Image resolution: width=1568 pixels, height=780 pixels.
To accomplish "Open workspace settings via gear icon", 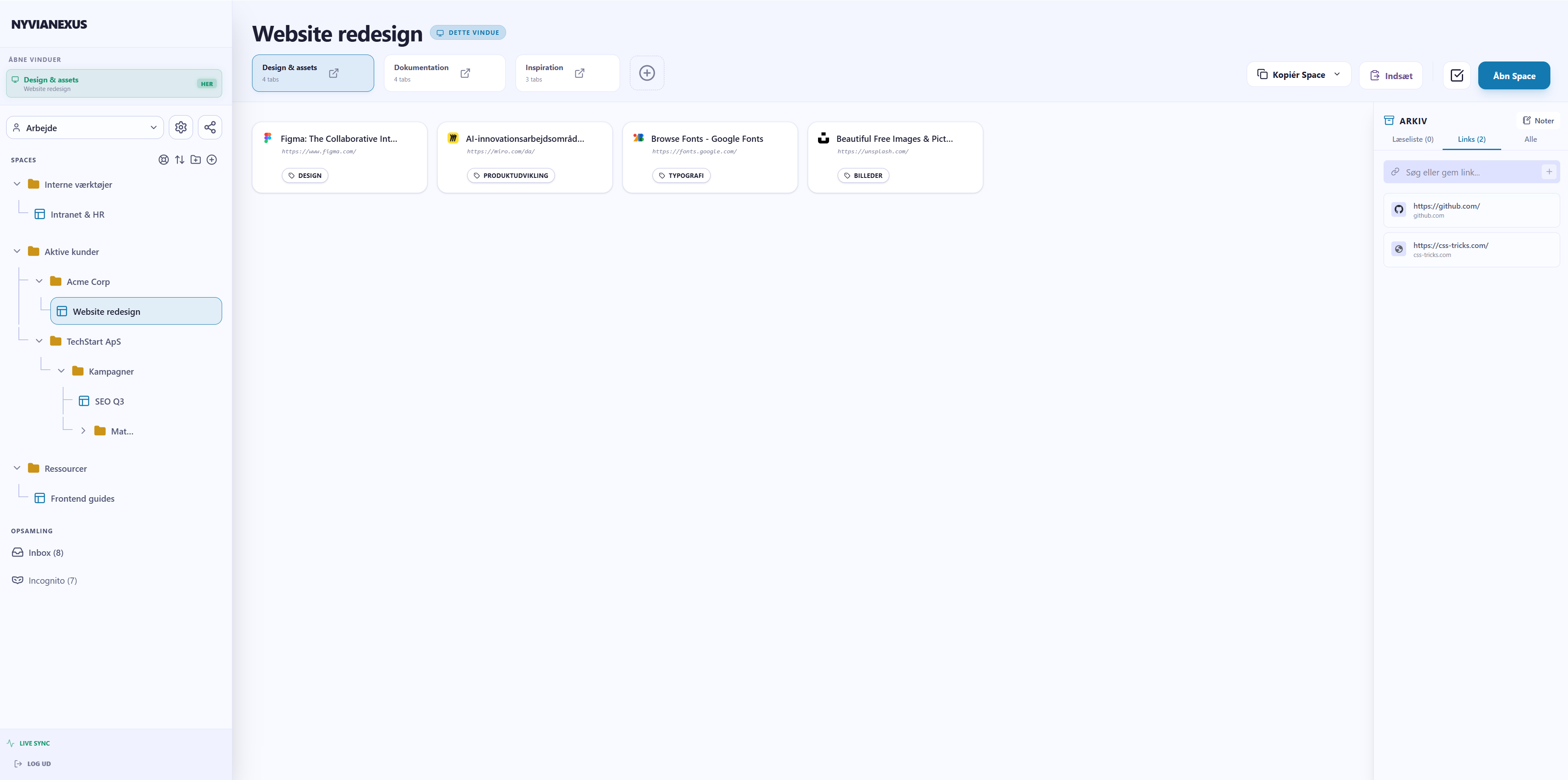I will click(181, 127).
